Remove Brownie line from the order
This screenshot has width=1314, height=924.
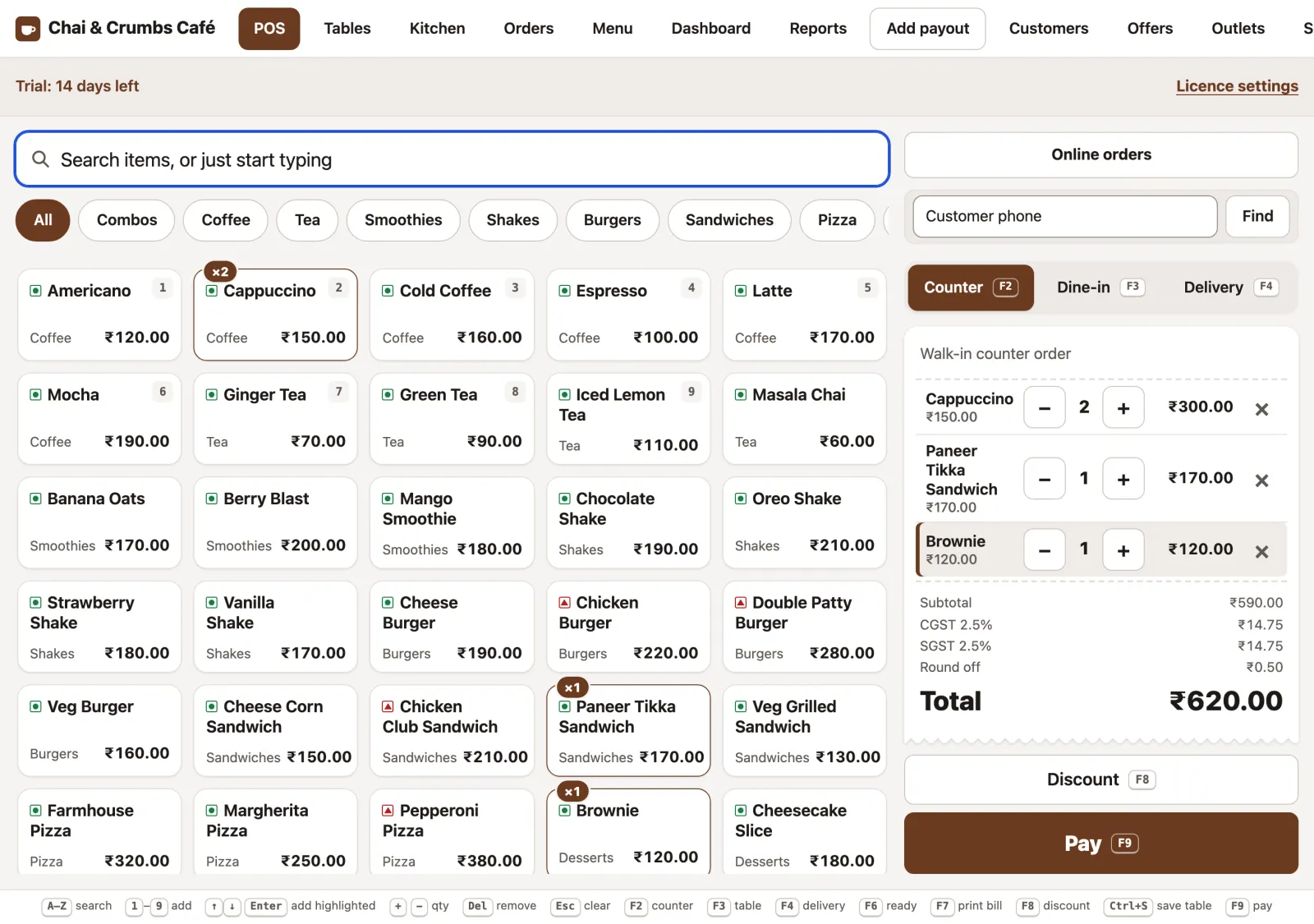coord(1261,551)
